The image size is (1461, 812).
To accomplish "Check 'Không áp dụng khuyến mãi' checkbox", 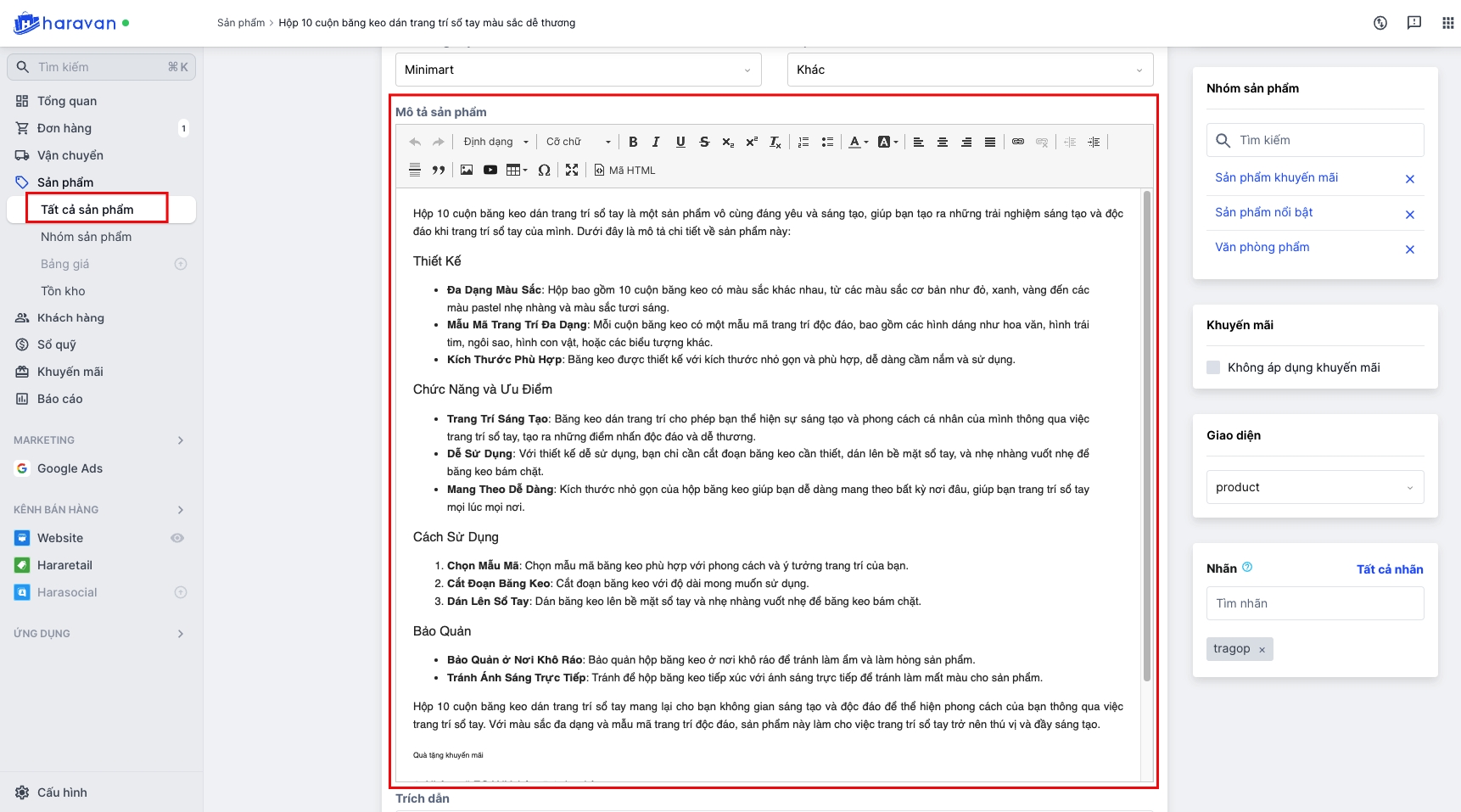I will pyautogui.click(x=1213, y=367).
